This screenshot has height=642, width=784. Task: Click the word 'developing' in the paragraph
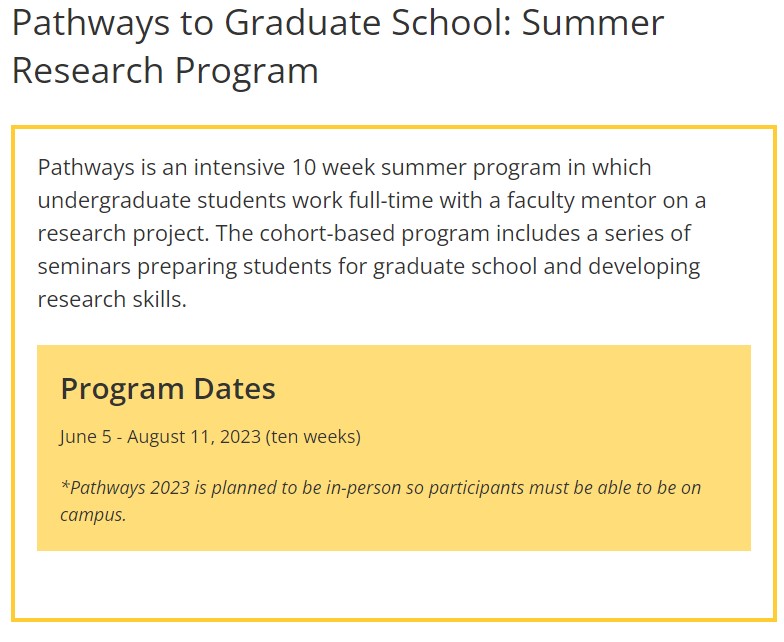coord(644,266)
